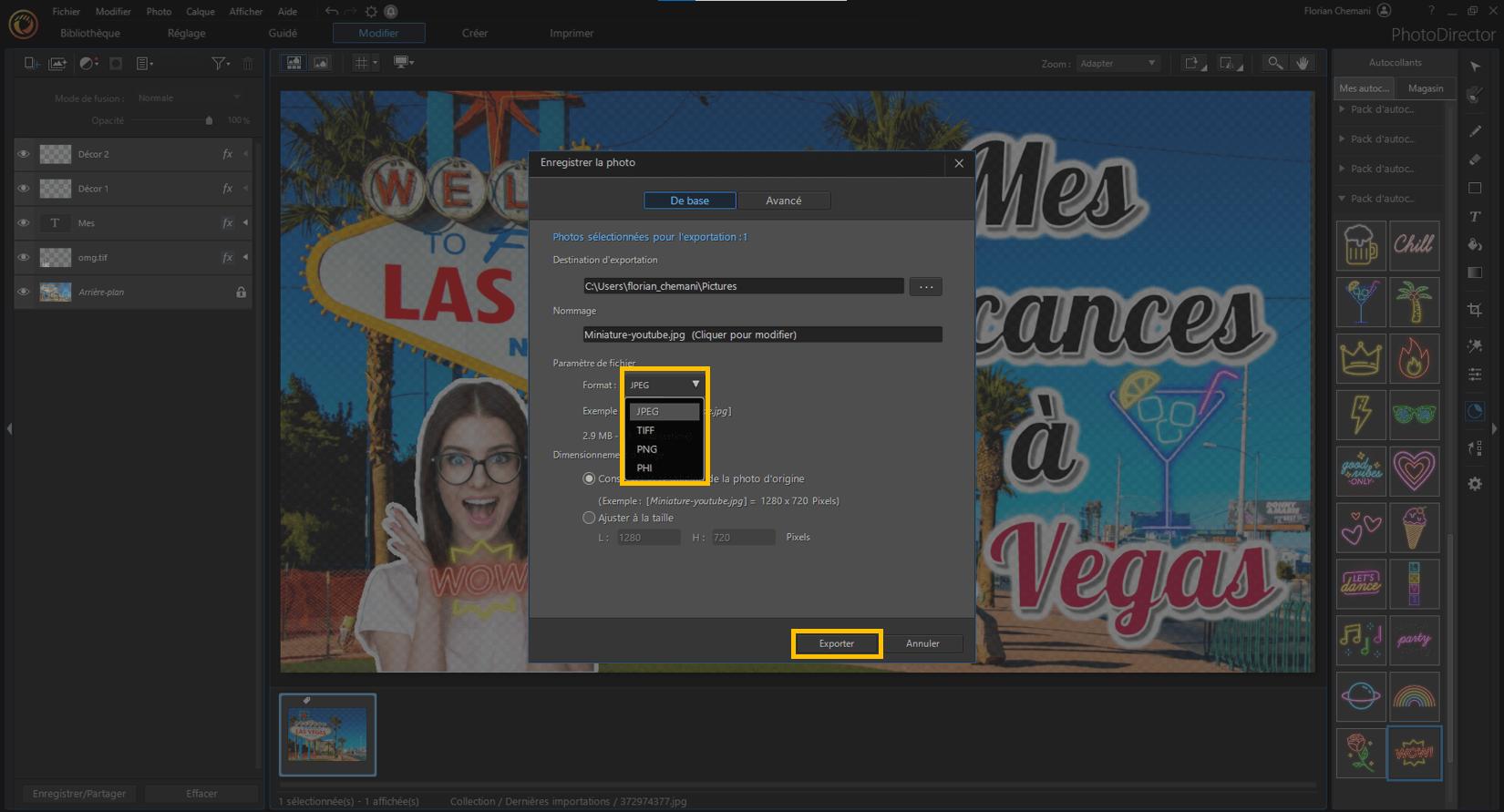Click the hand pan tool icon
1504x812 pixels.
tap(1303, 63)
